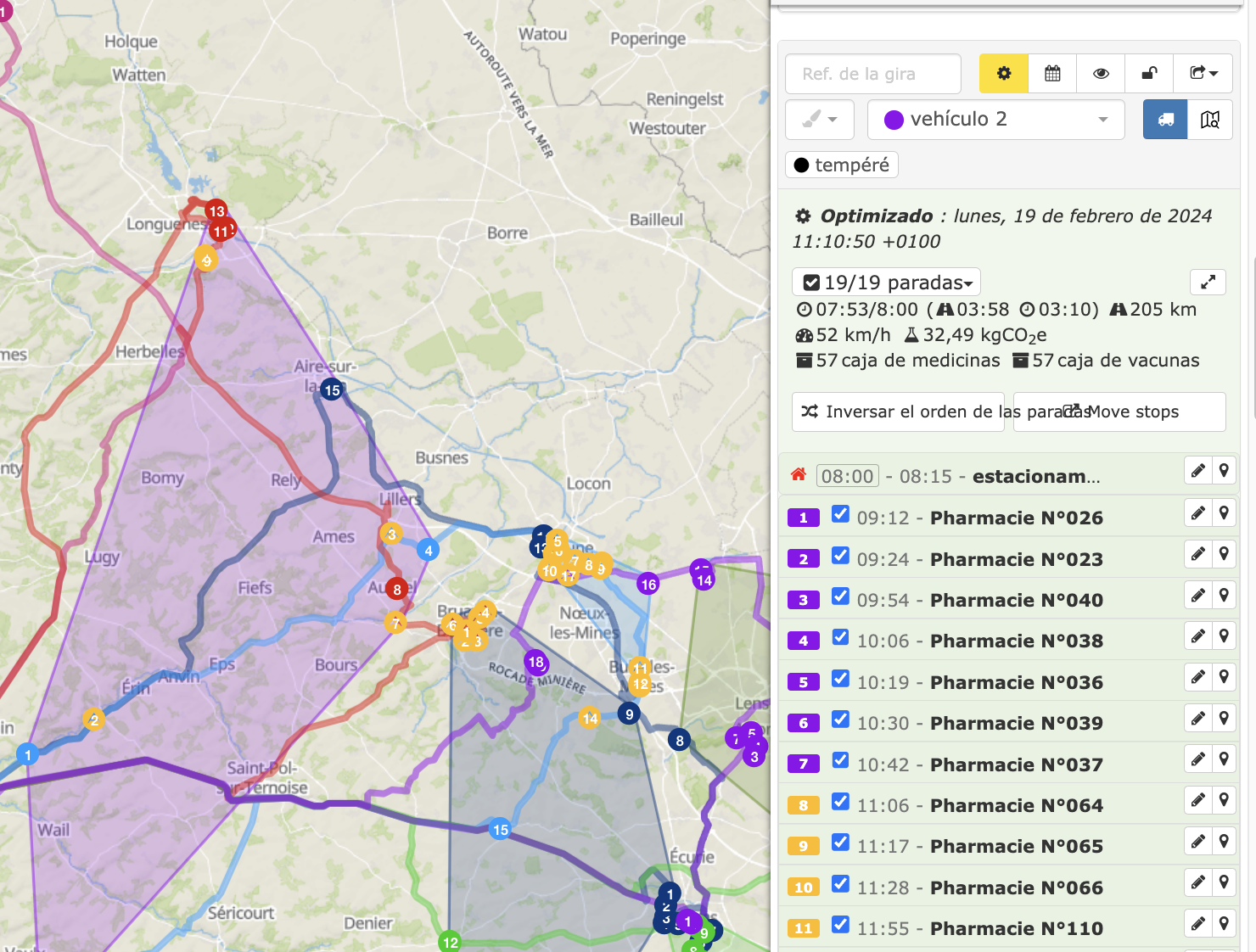This screenshot has width=1256, height=952.
Task: Toggle route visibility with the eye icon
Action: coord(1101,74)
